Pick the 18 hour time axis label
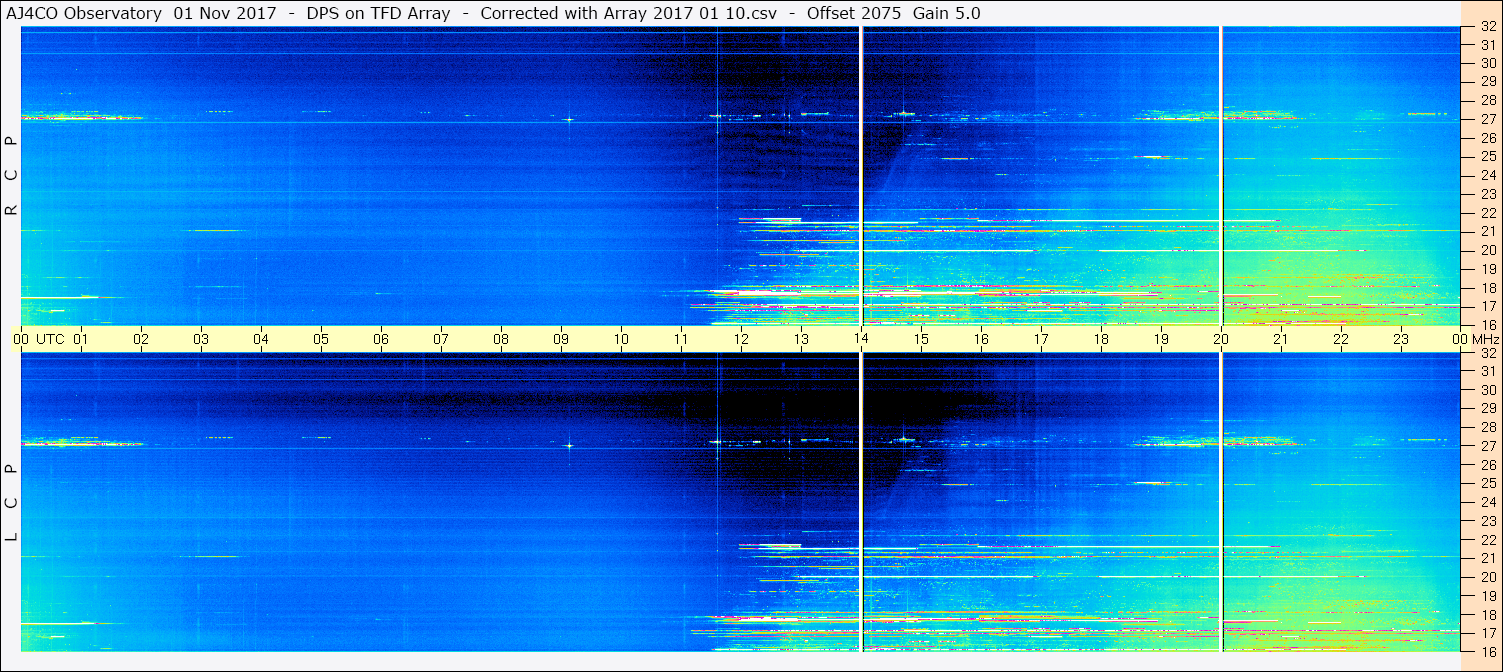 [x=1101, y=339]
